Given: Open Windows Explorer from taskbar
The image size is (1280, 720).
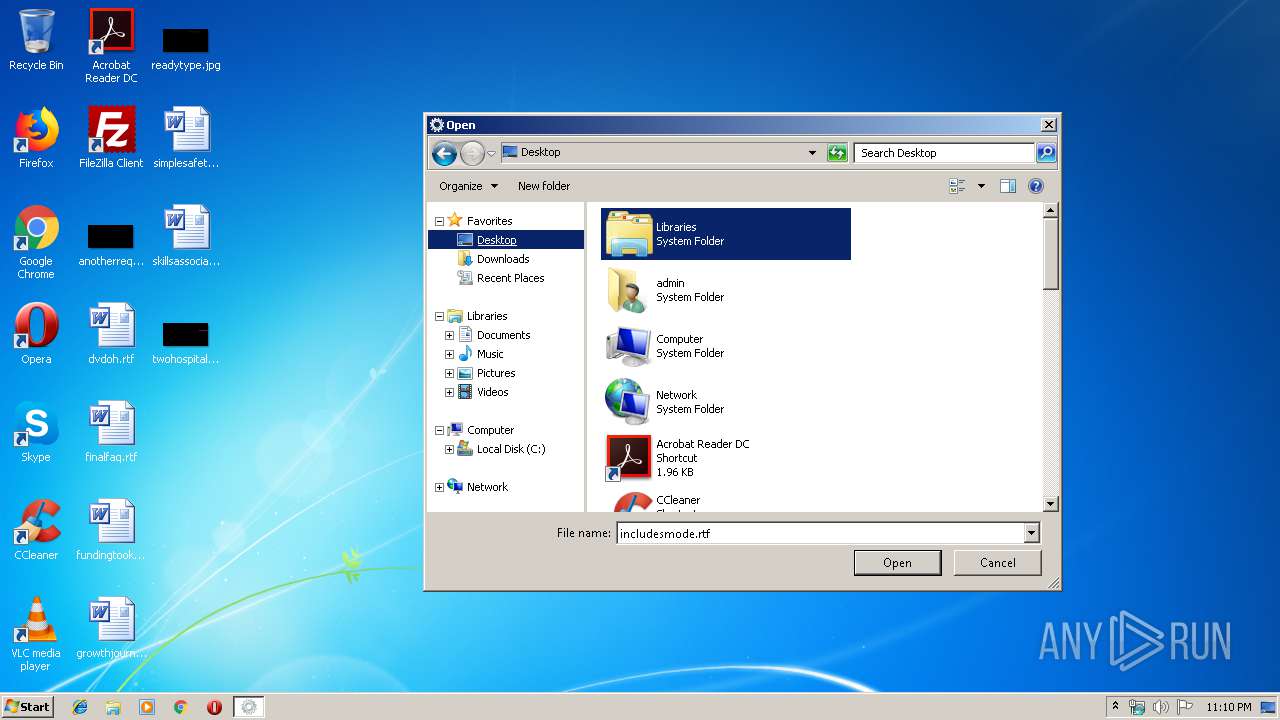Looking at the screenshot, I should point(113,707).
